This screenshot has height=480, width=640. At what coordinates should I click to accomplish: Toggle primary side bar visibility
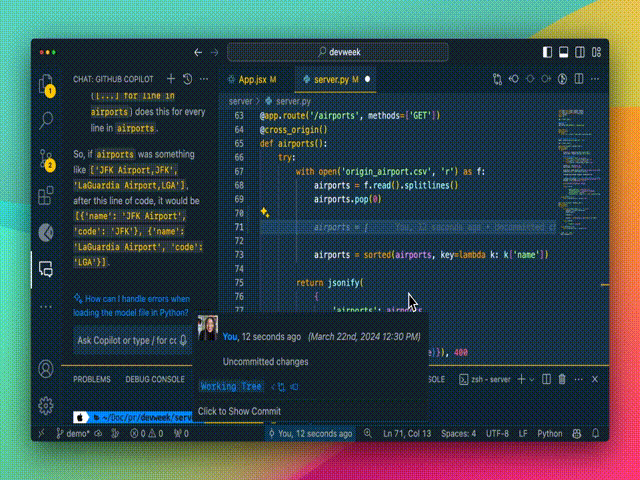(547, 52)
